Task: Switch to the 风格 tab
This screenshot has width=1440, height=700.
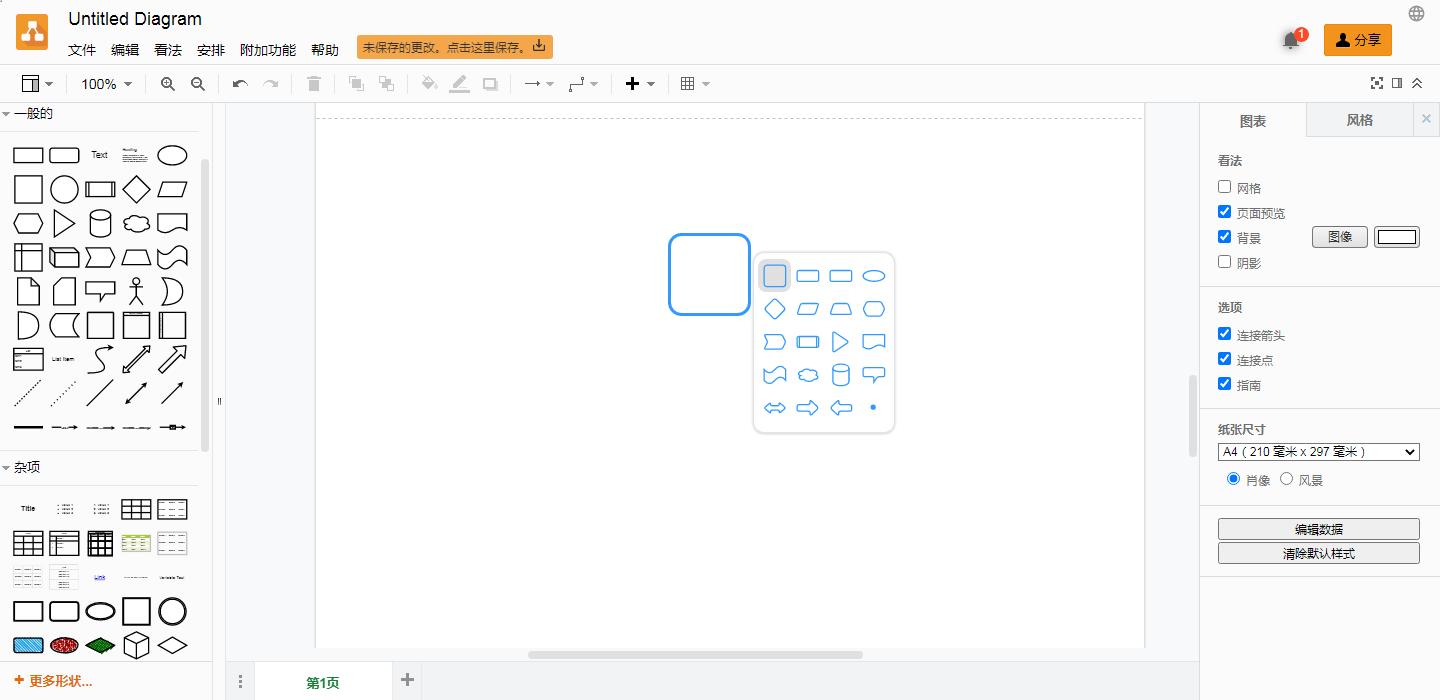Action: [1359, 120]
